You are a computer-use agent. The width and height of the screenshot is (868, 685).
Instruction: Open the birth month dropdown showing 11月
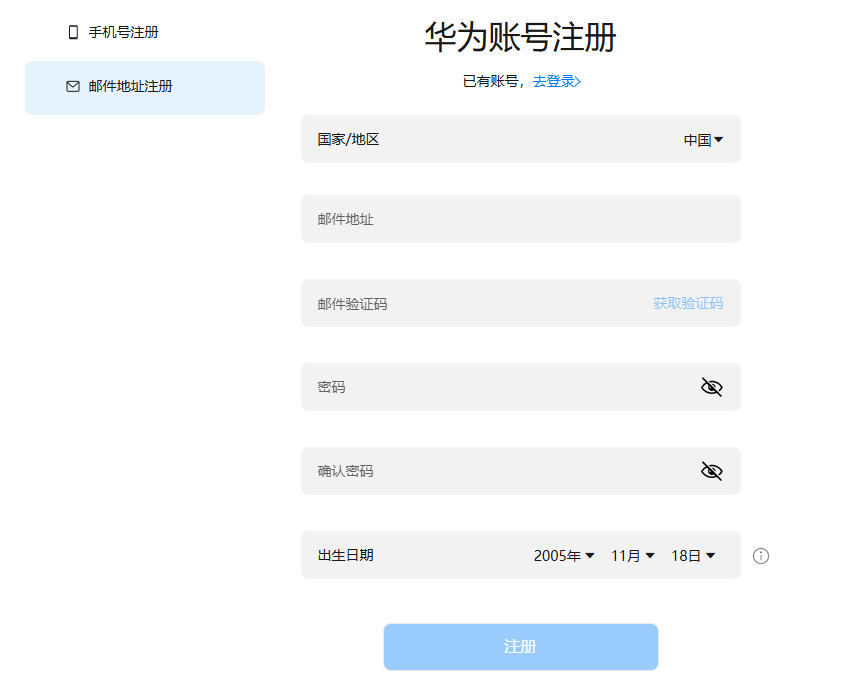[633, 555]
